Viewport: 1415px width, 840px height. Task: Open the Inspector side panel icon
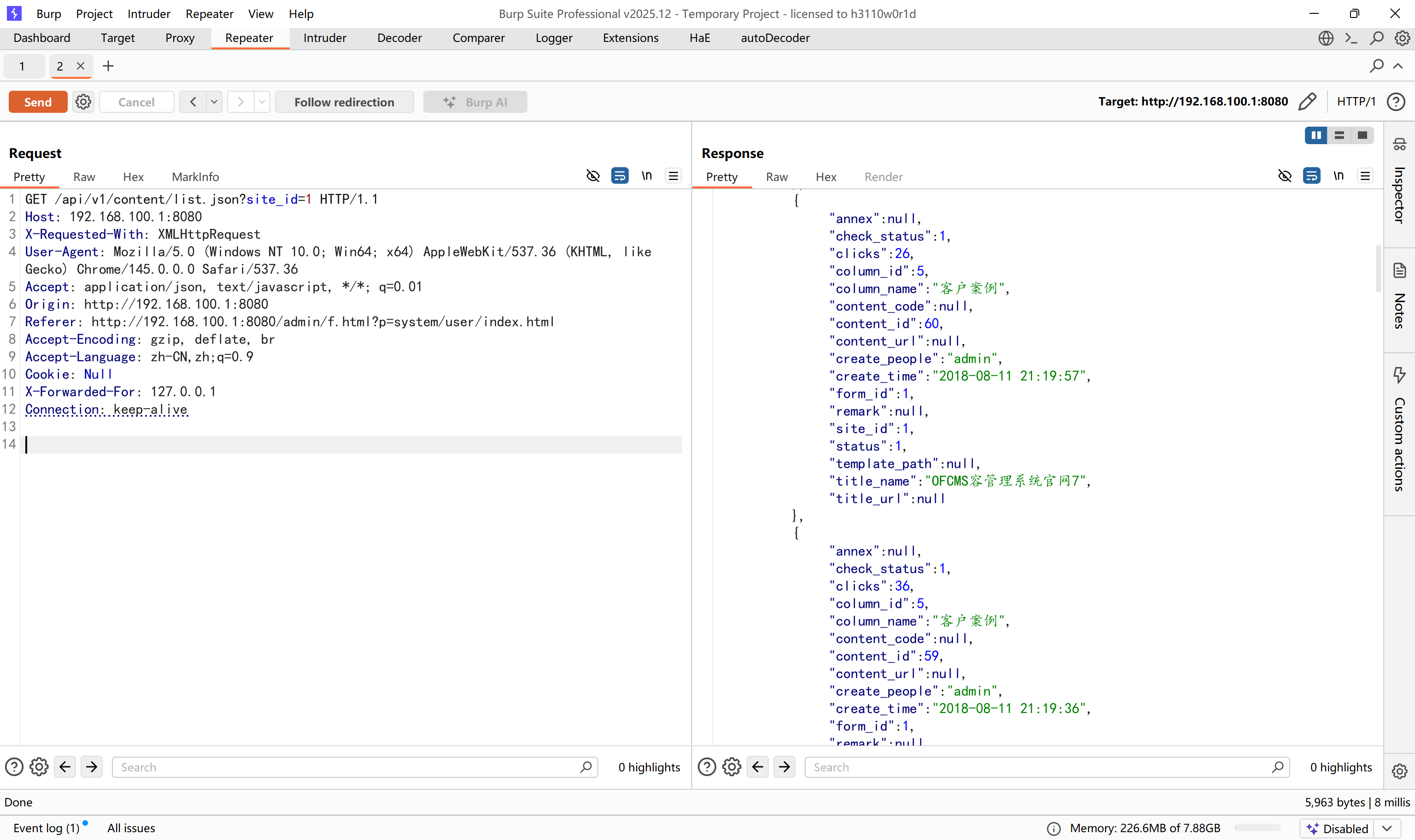click(1399, 144)
